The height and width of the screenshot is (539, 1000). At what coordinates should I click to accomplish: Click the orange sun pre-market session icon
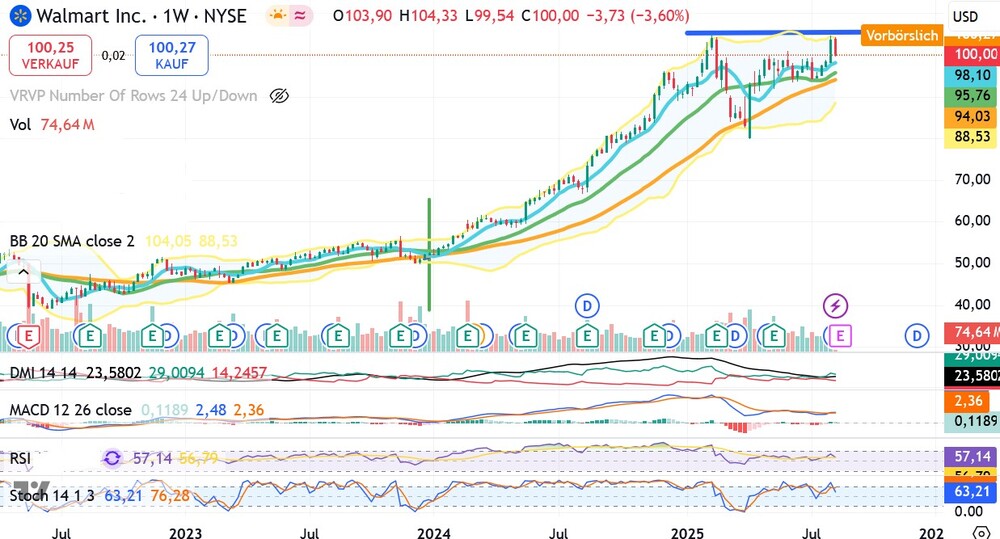pos(277,16)
